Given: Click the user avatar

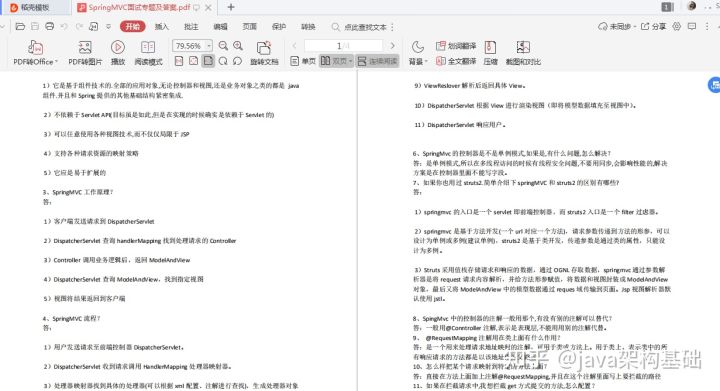Looking at the screenshot, I should (692, 6).
